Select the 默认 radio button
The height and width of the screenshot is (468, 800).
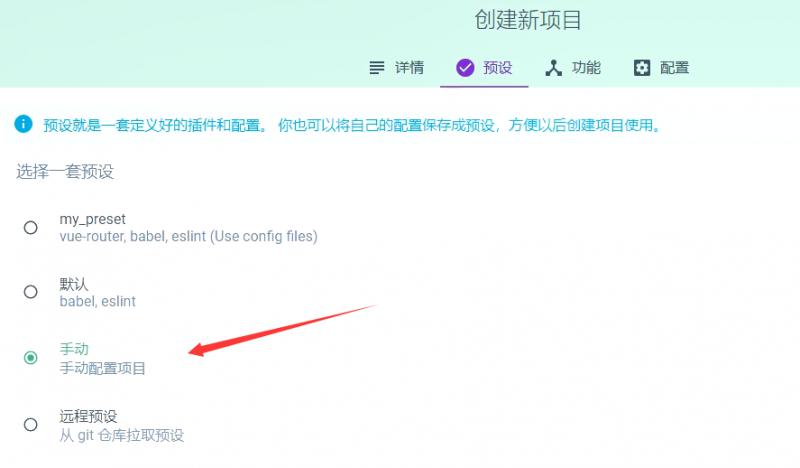click(31, 292)
